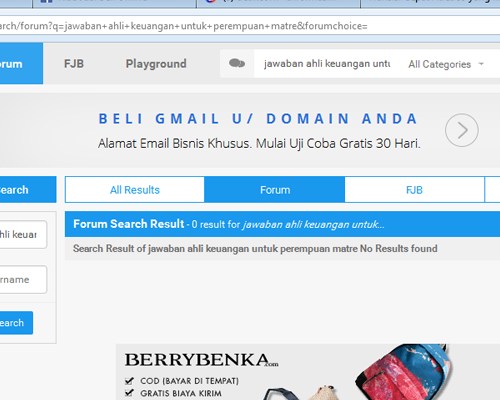Open the Playground navigation item
Screen dimensions: 500x400
[x=156, y=63]
